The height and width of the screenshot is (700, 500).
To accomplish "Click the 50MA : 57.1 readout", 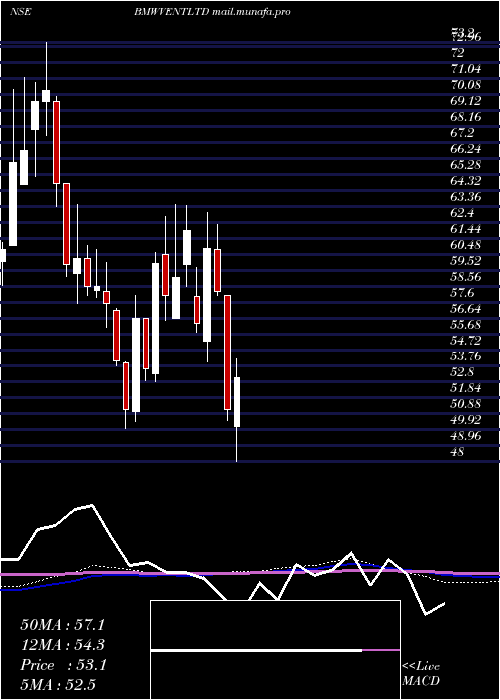I will [63, 625].
